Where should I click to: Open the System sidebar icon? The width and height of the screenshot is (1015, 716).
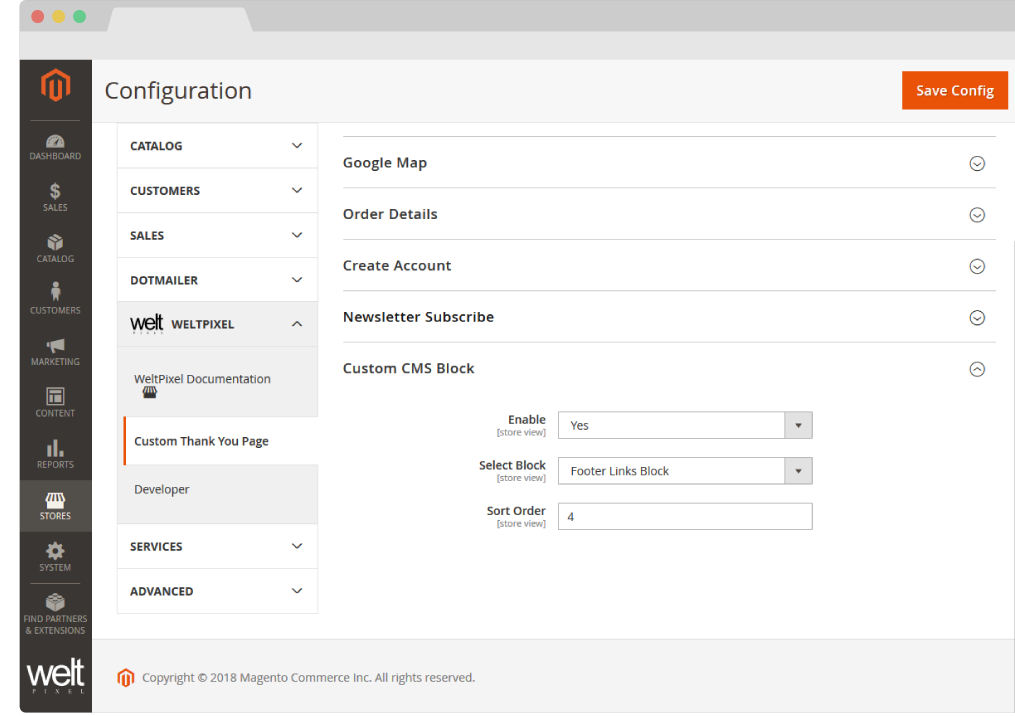(55, 557)
